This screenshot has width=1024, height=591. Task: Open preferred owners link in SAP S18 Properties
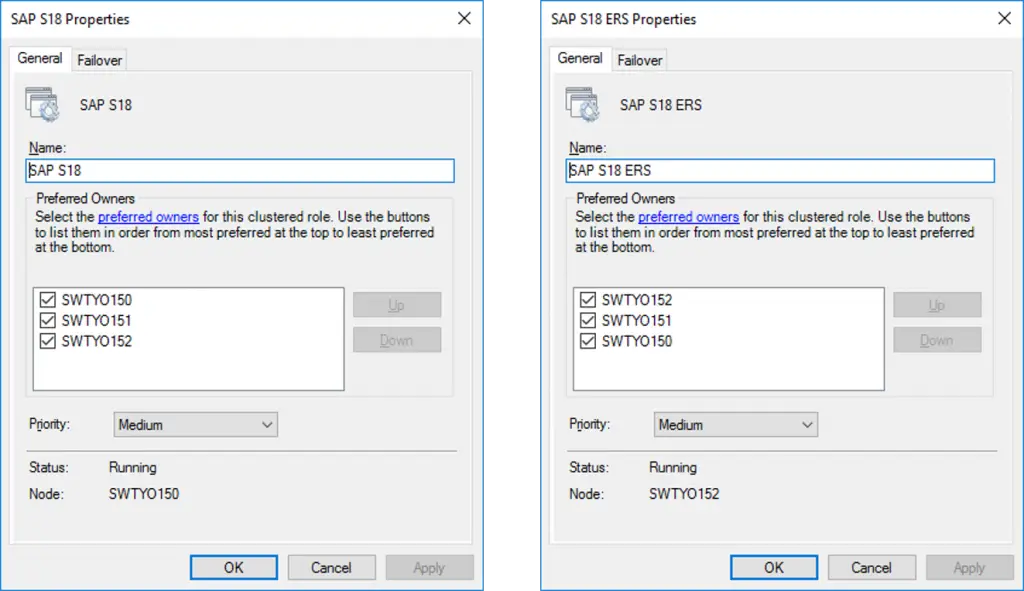tap(148, 217)
